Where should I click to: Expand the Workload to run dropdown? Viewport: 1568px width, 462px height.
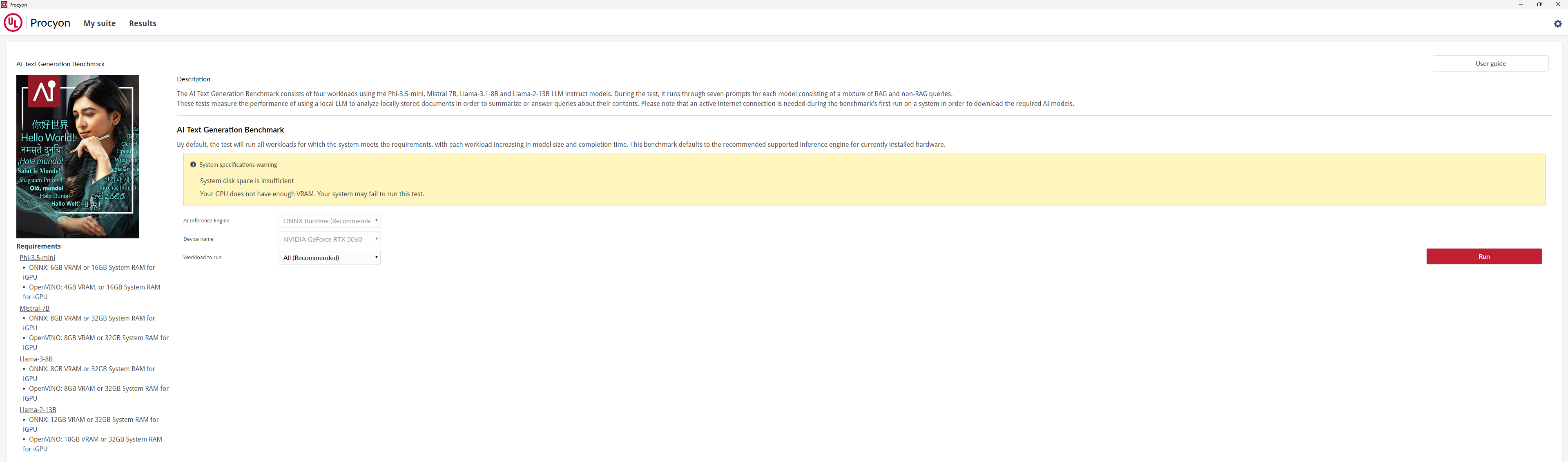tap(329, 257)
